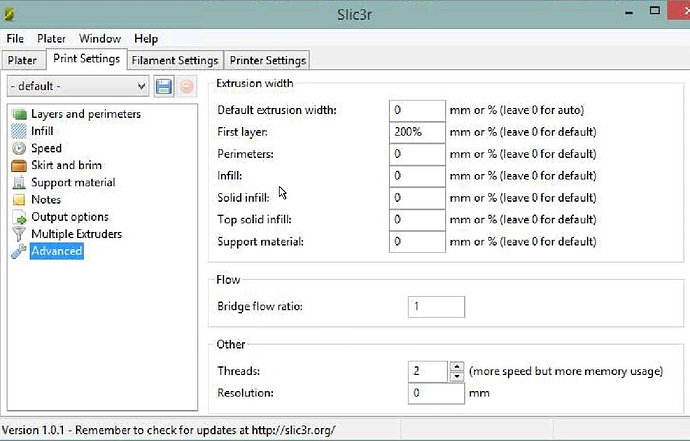This screenshot has width=690, height=441.
Task: Open the File menu
Action: pyautogui.click(x=15, y=39)
